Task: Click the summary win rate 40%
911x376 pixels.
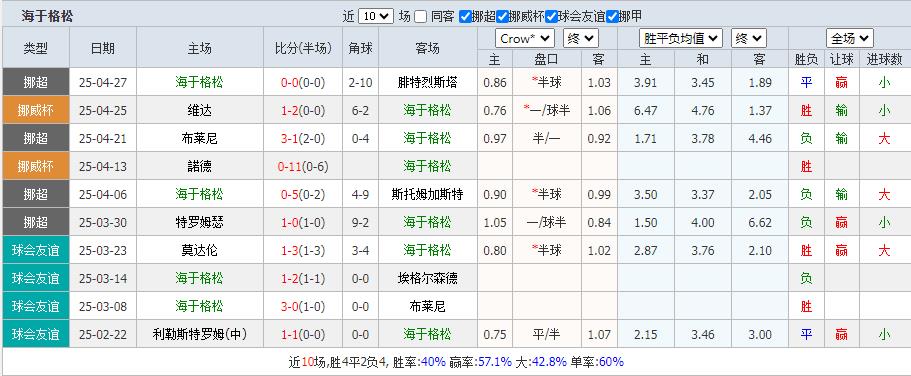Action: click(433, 361)
